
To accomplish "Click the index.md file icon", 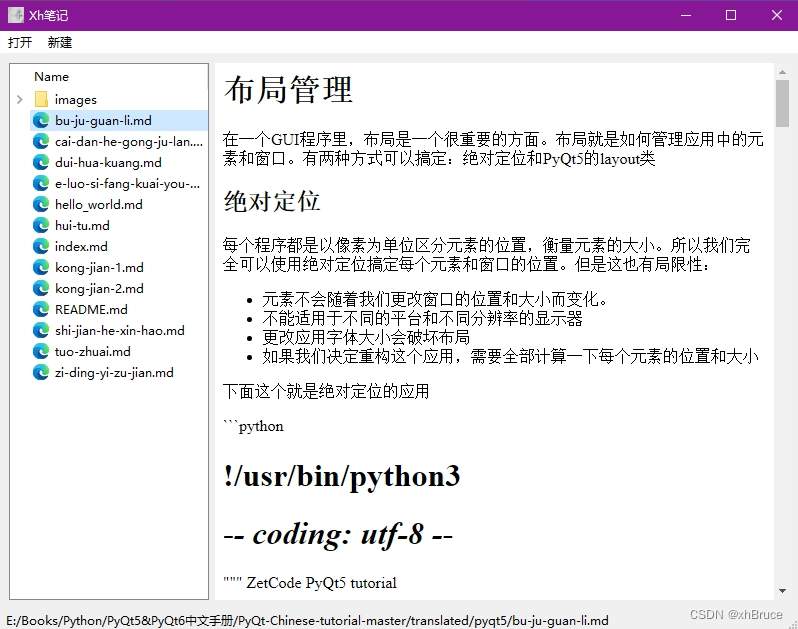I will click(x=41, y=246).
